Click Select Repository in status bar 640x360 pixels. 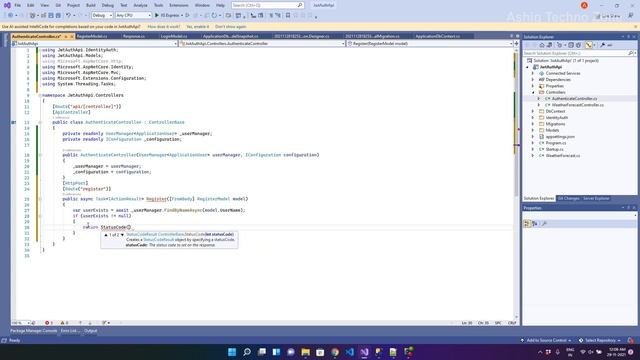click(x=600, y=340)
